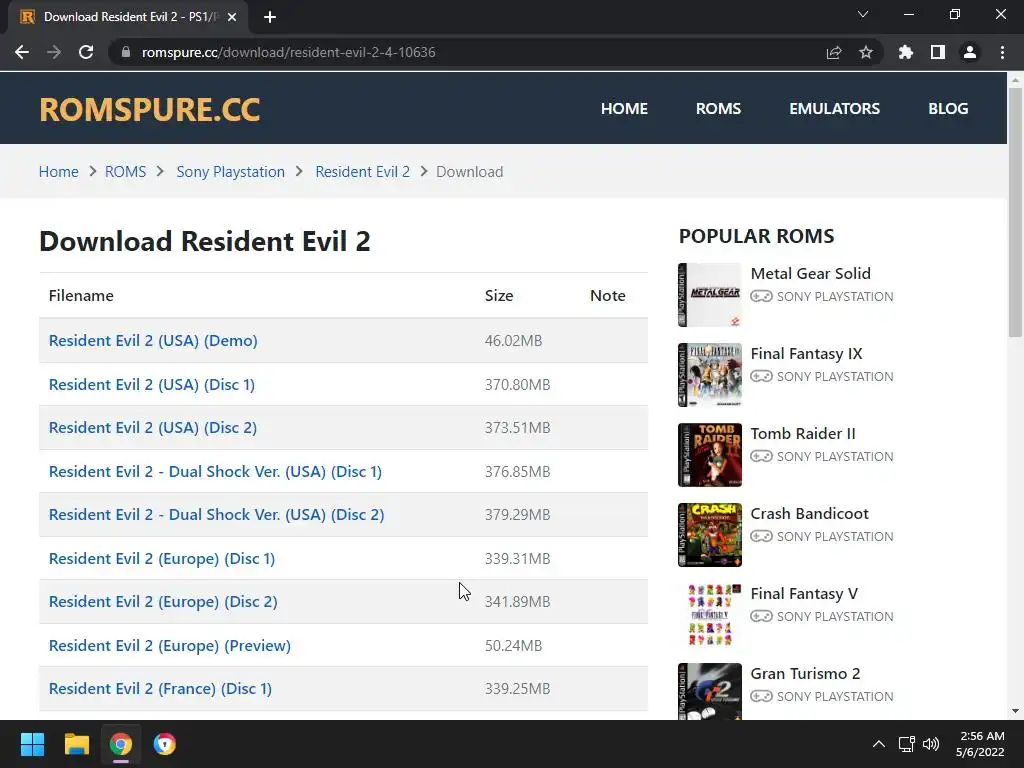Click the browser forward arrow
The image size is (1024, 768).
54,52
